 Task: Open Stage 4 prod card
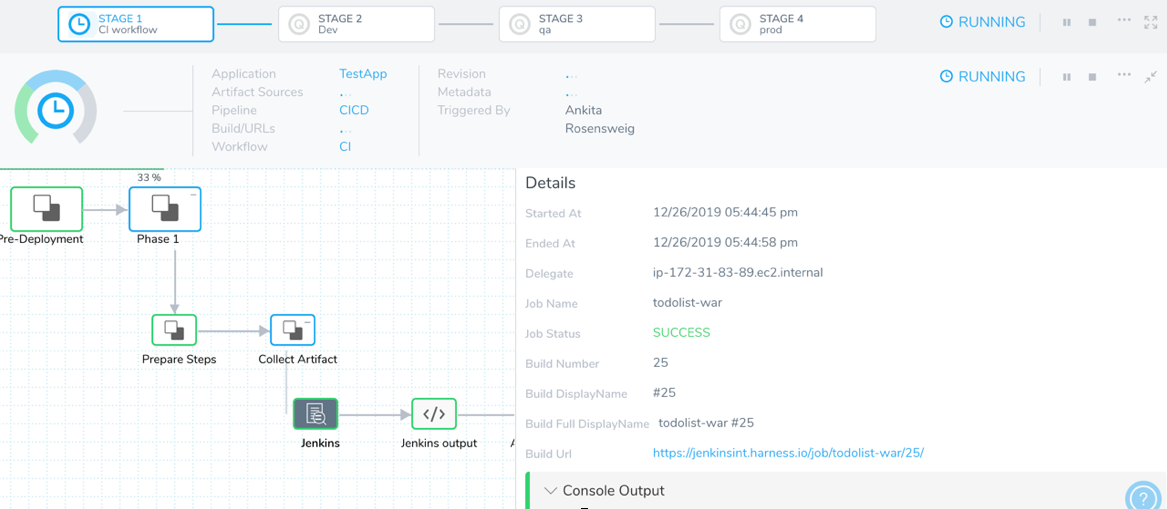[x=798, y=25]
